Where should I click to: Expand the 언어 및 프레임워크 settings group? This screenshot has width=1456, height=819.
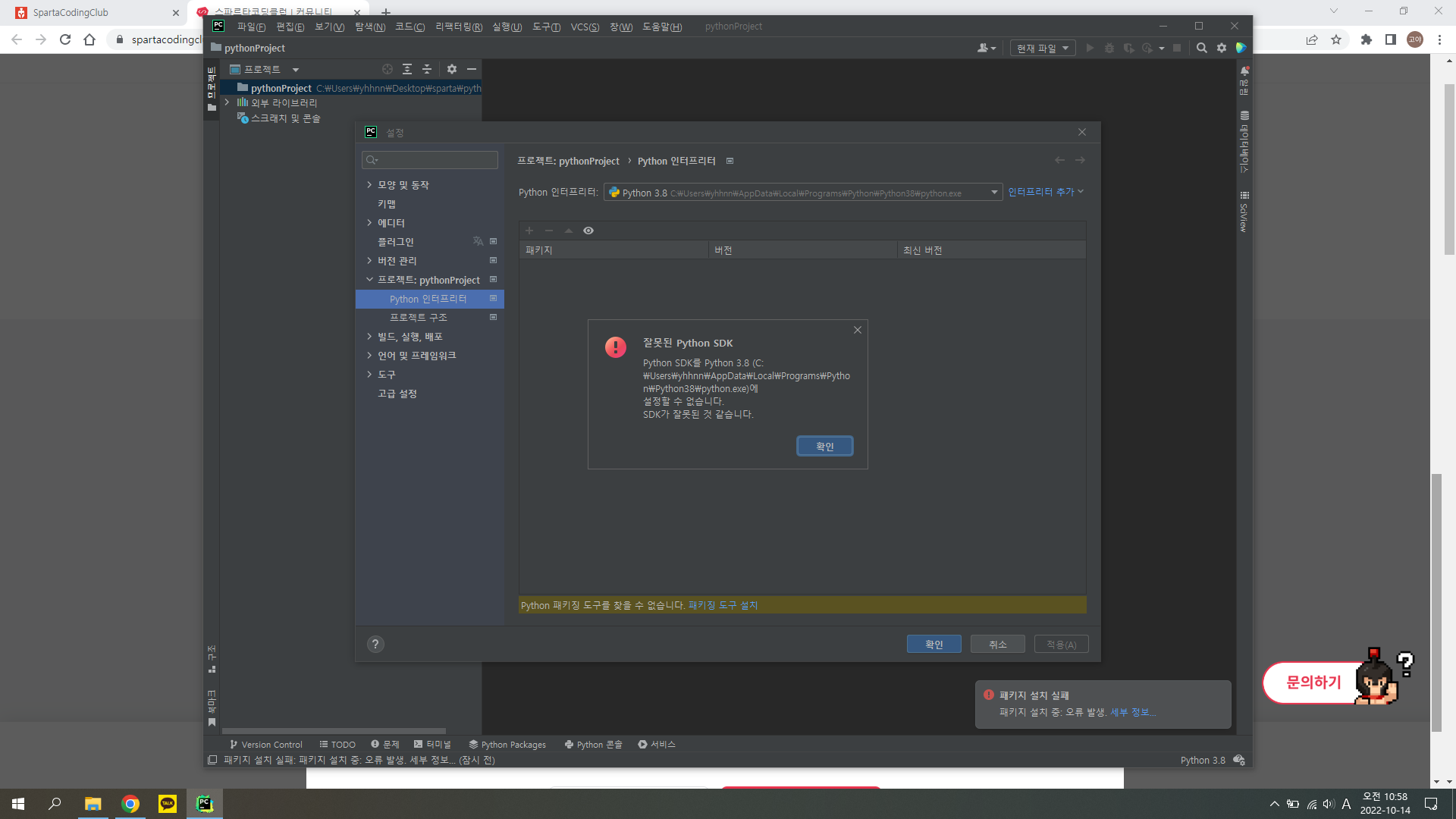tap(369, 356)
